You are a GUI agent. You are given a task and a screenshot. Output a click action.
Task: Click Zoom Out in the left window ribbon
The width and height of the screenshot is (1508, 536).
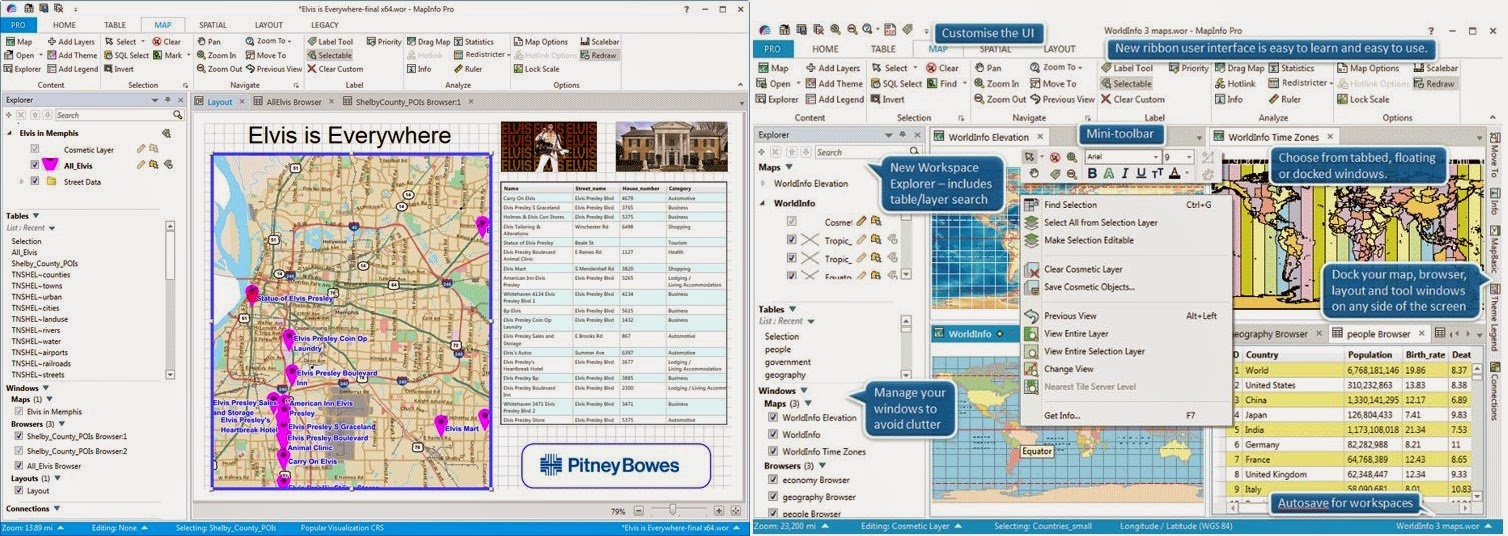click(x=218, y=70)
